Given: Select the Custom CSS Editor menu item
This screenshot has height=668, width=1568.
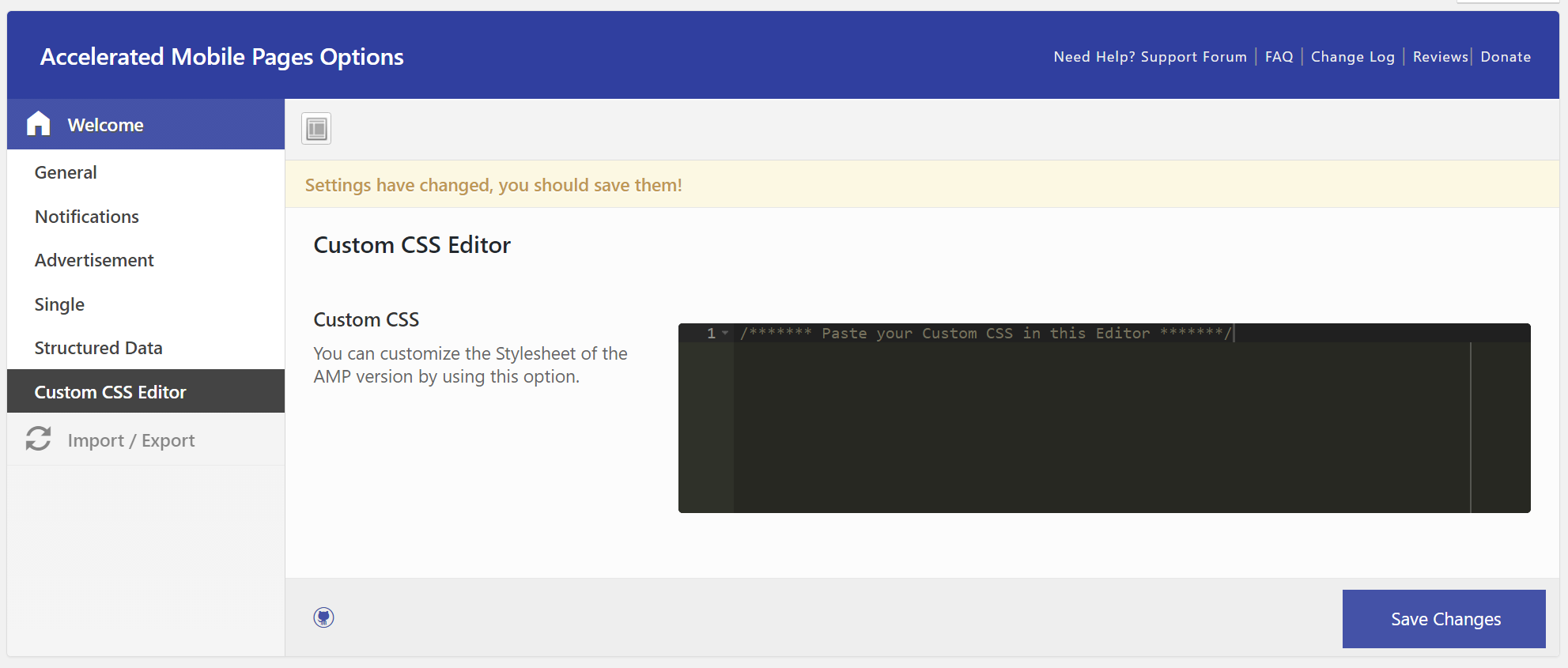Looking at the screenshot, I should pyautogui.click(x=145, y=391).
